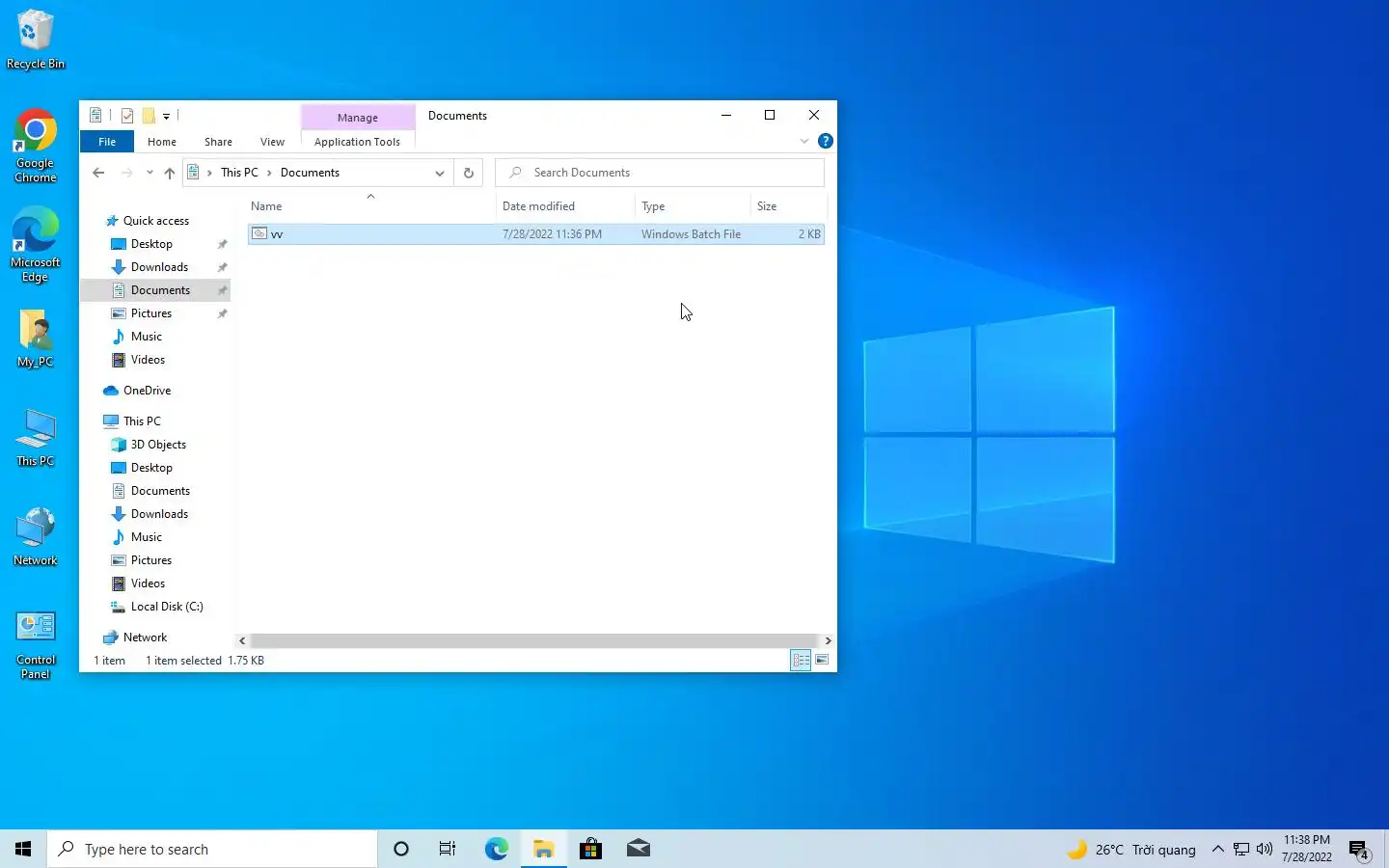Click the Properties icon in the title bar toolbar
1389x868 pixels.
(x=127, y=116)
